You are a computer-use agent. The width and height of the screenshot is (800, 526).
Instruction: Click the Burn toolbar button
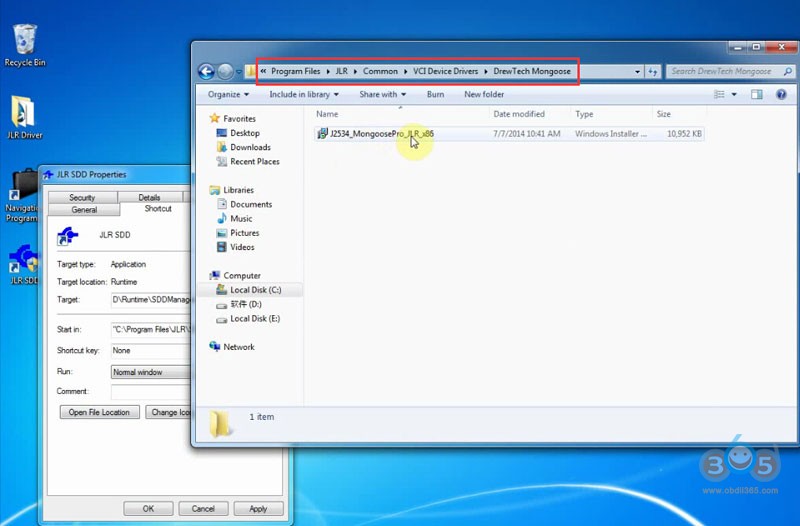tap(435, 94)
